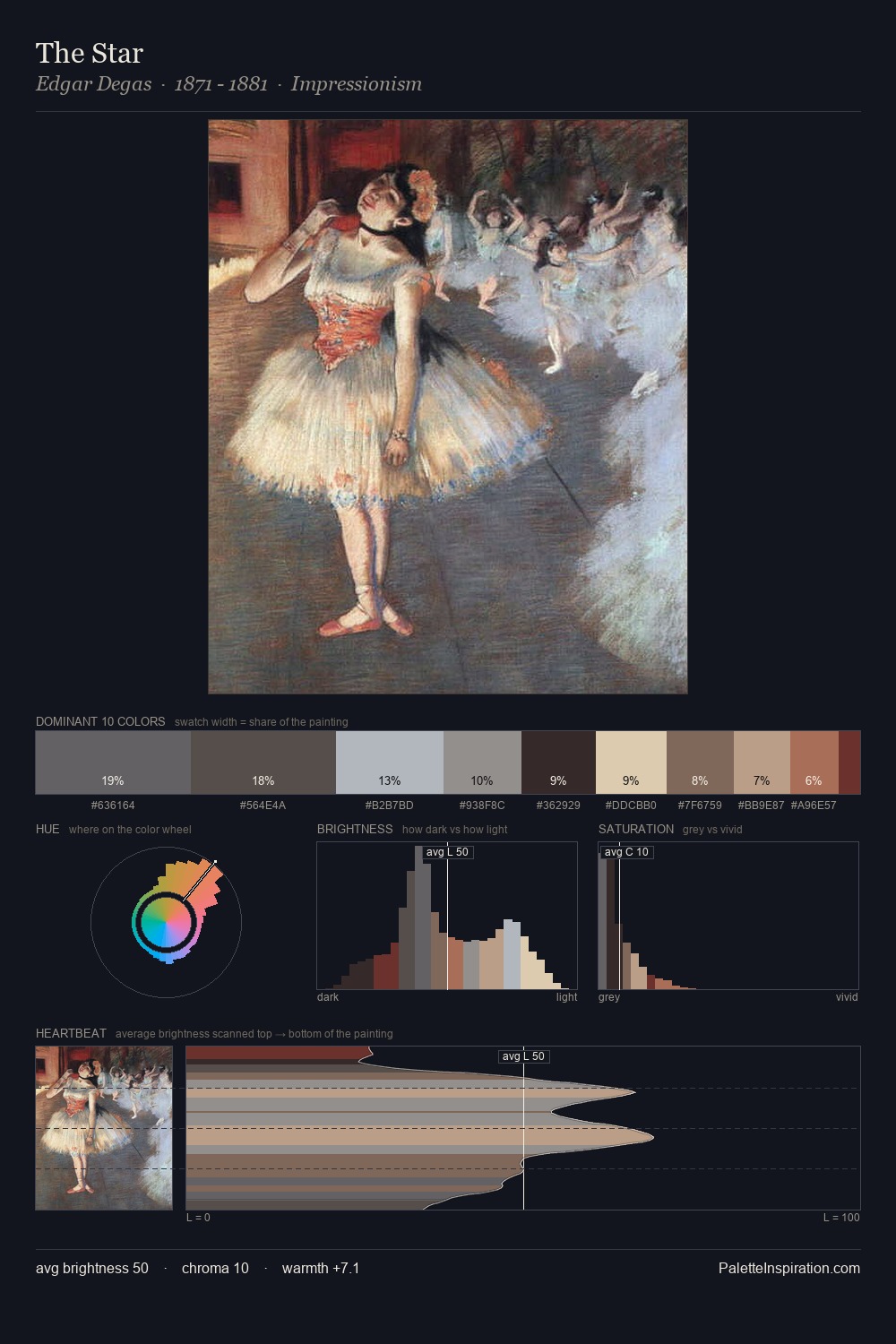This screenshot has width=896, height=1344.
Task: Click the 'DOMINANT 10 COLORS' heading
Action: tap(100, 721)
